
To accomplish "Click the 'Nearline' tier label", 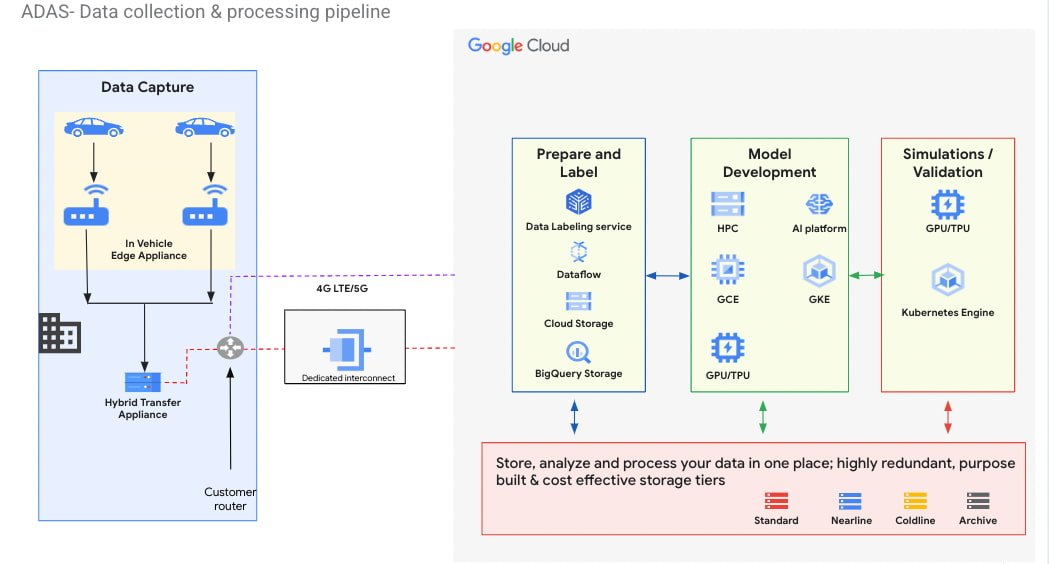I will tap(851, 521).
